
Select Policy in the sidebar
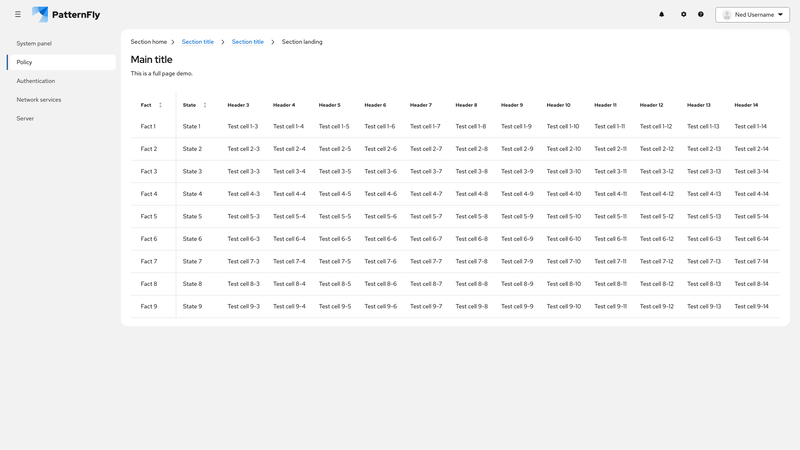[x=61, y=62]
